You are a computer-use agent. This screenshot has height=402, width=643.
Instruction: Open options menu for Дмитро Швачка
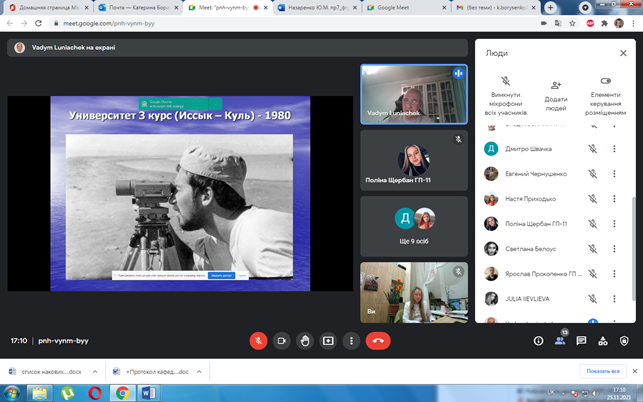click(x=614, y=149)
